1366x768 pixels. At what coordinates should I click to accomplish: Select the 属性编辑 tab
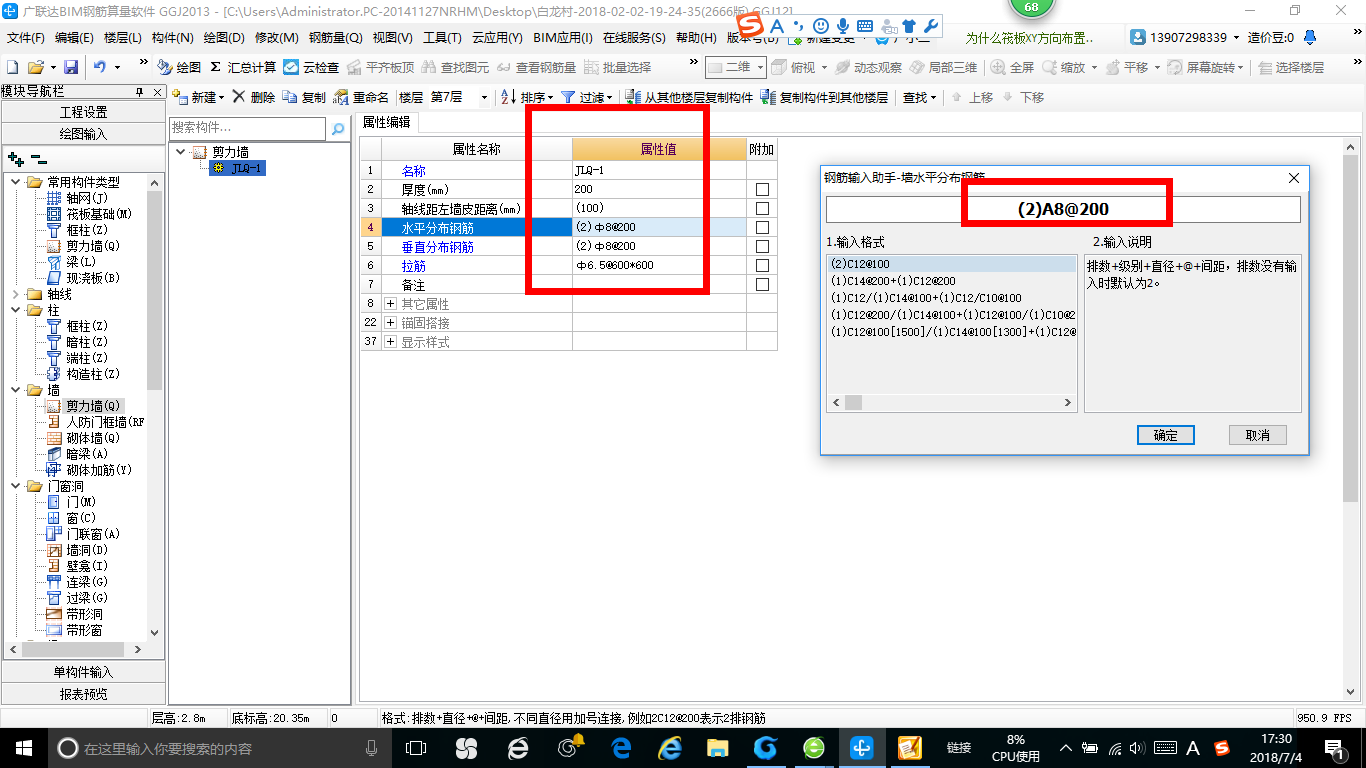(x=386, y=122)
